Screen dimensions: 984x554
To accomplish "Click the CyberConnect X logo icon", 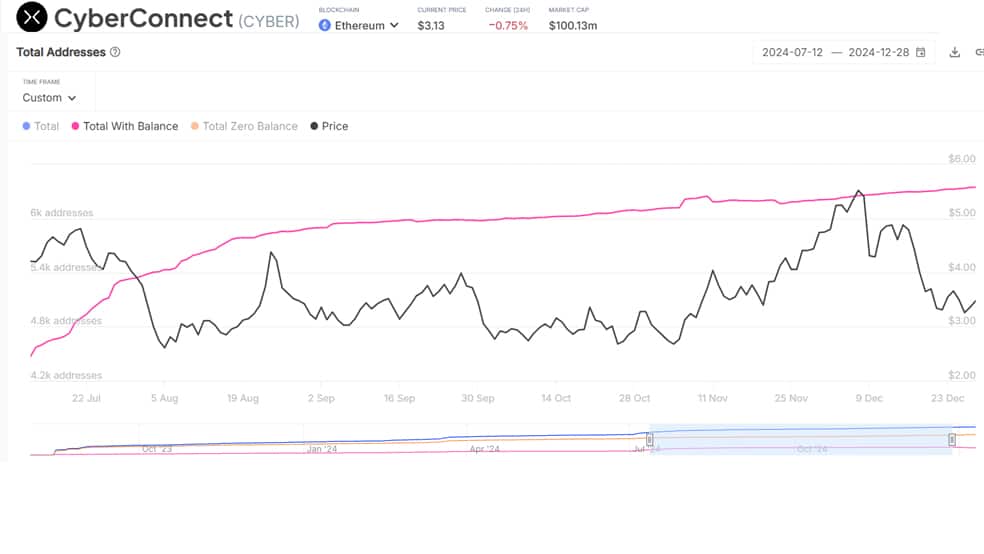I will 32,17.
